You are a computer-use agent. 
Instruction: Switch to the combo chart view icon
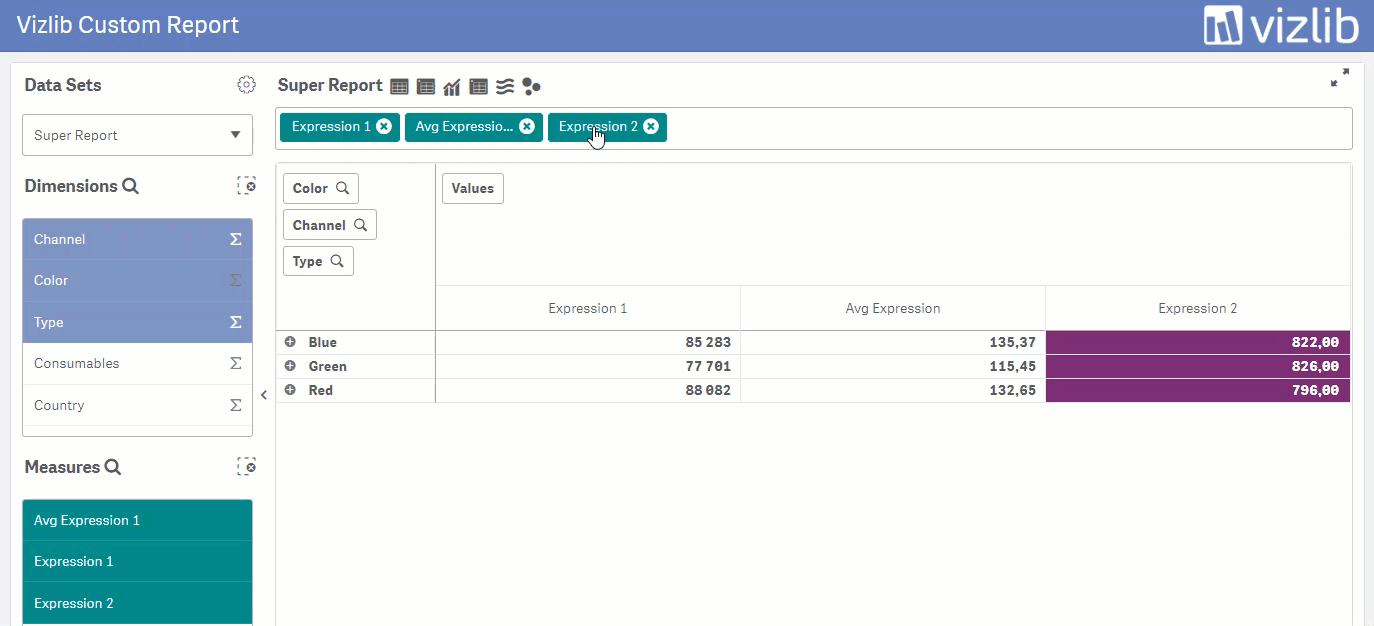click(x=452, y=87)
